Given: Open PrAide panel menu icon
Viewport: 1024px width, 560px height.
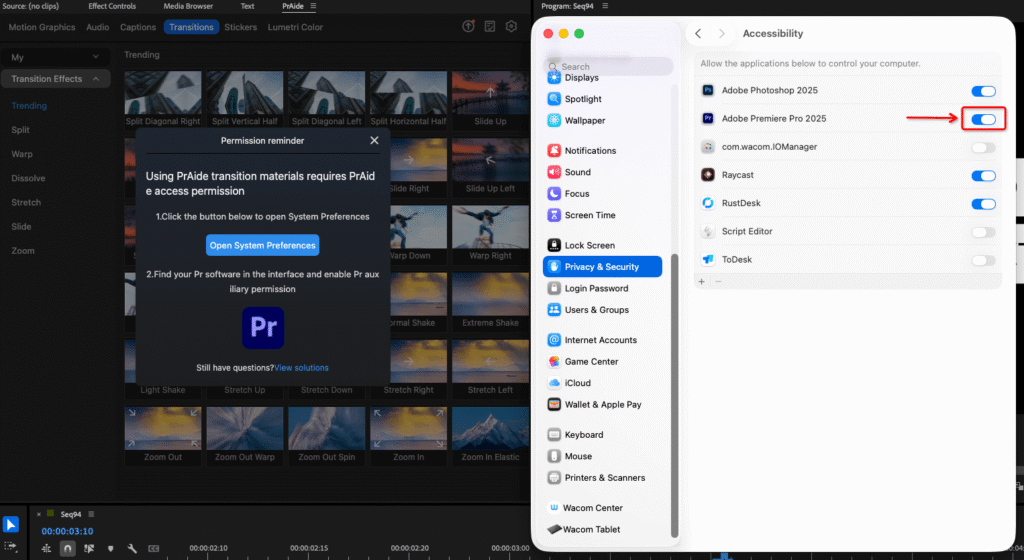Looking at the screenshot, I should (313, 6).
